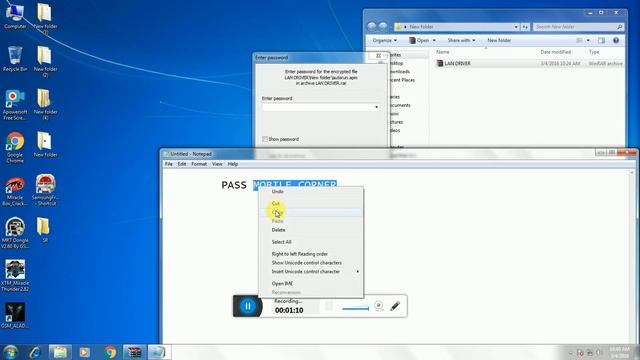Expand the Explorer address bar history dropdown

tap(516, 27)
